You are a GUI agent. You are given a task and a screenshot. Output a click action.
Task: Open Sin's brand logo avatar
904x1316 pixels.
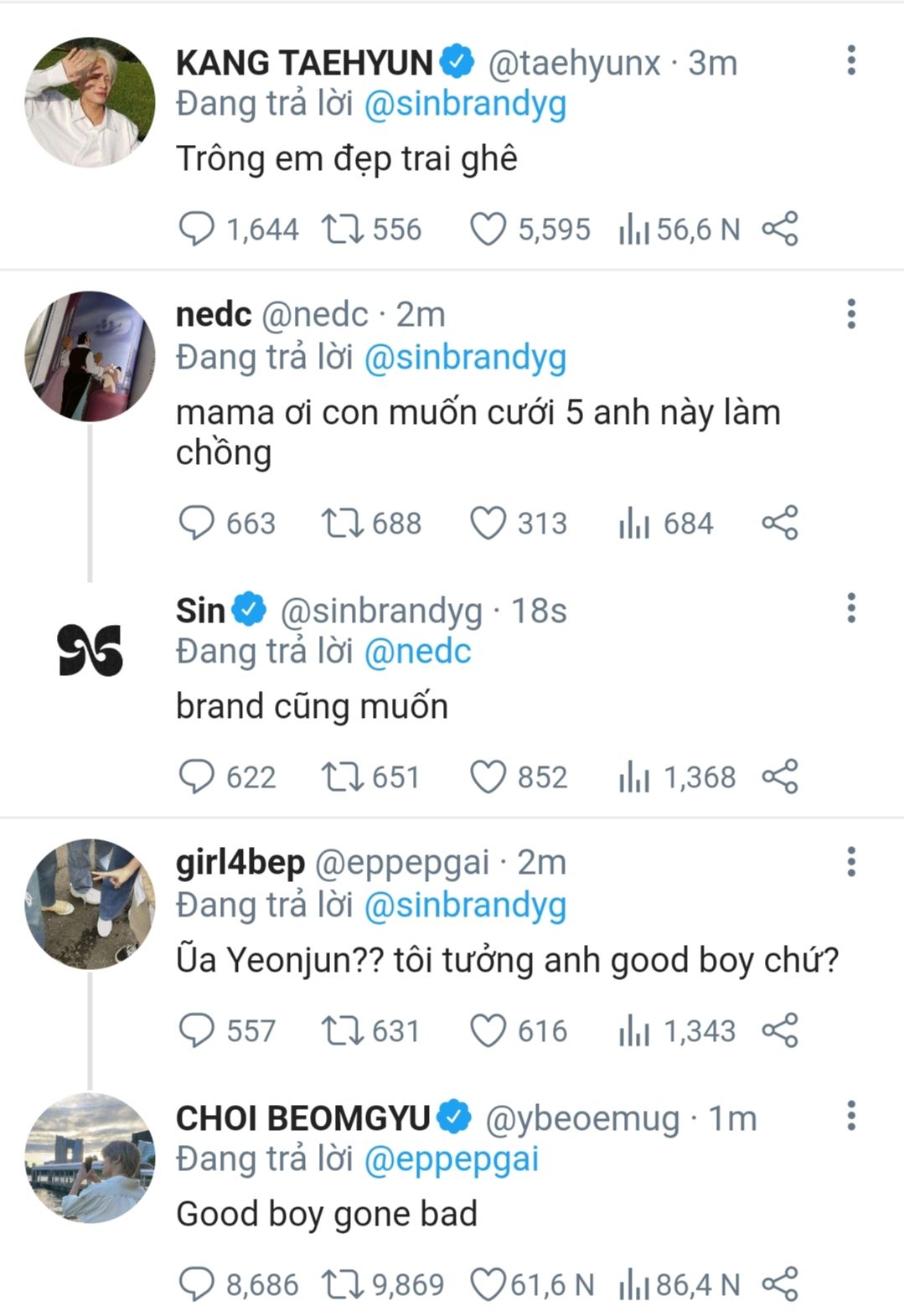tap(90, 650)
